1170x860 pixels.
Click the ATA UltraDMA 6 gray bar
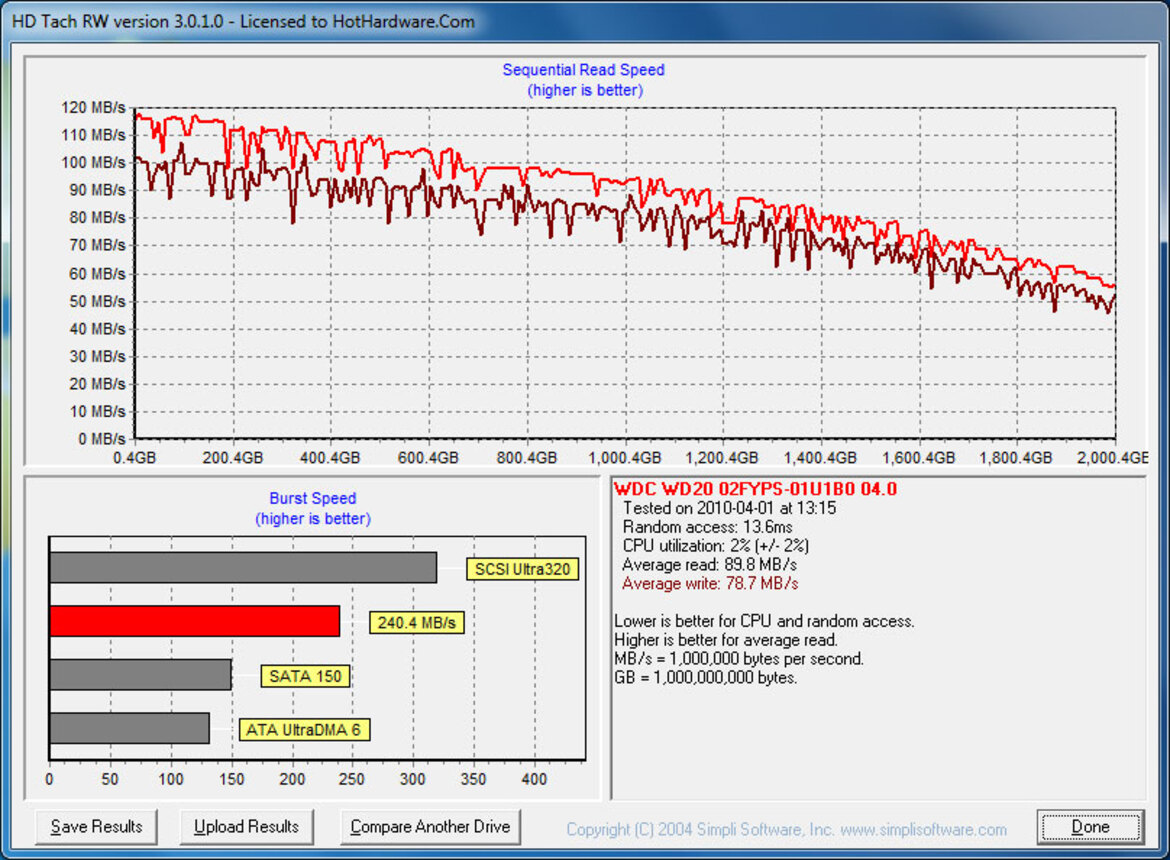click(x=129, y=728)
